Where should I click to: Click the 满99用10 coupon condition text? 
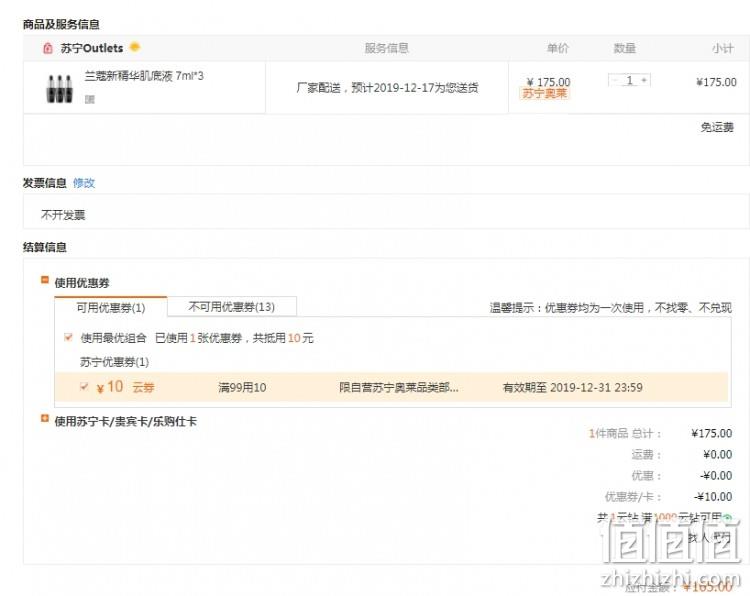click(242, 387)
